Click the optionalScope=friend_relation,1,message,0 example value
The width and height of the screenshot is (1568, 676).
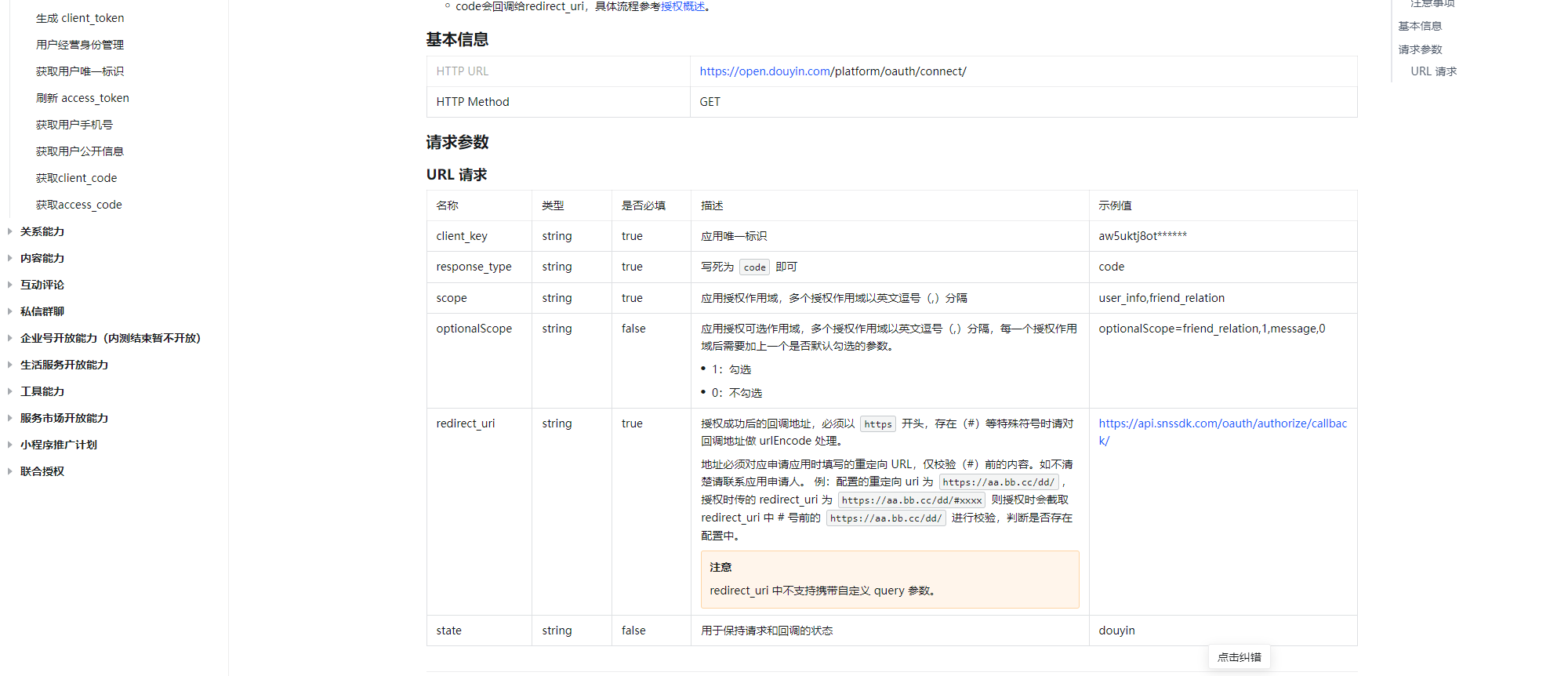coord(1211,329)
